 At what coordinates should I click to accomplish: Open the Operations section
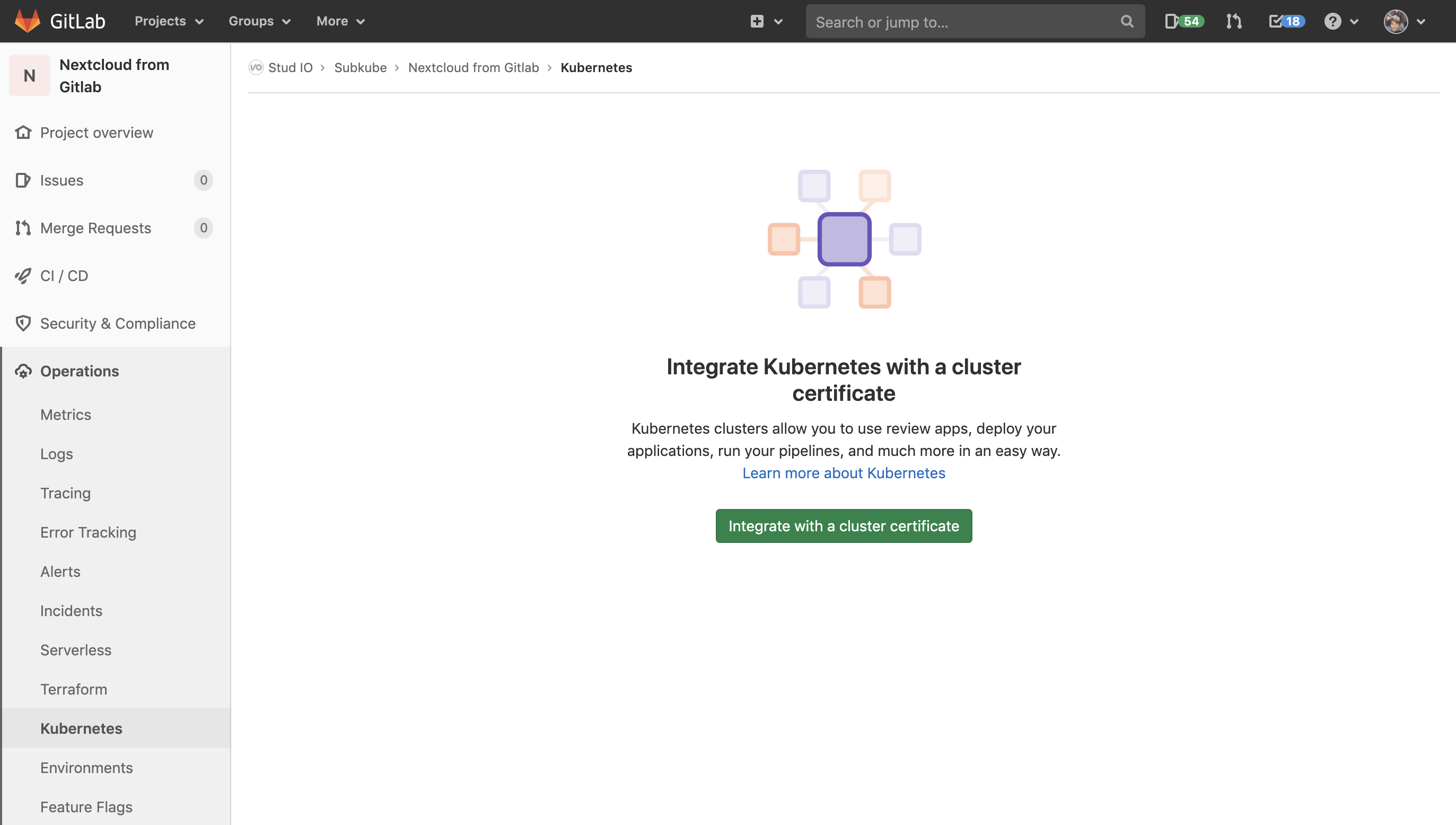click(x=80, y=371)
